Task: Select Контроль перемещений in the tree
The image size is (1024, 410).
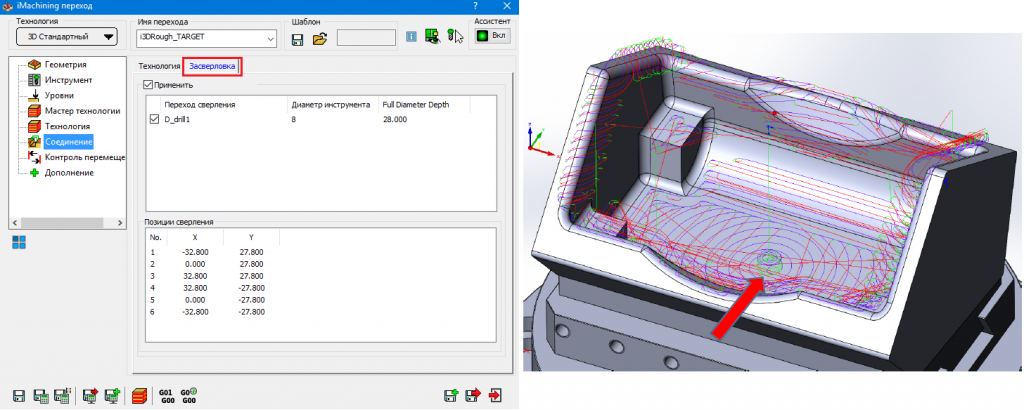Action: [84, 157]
